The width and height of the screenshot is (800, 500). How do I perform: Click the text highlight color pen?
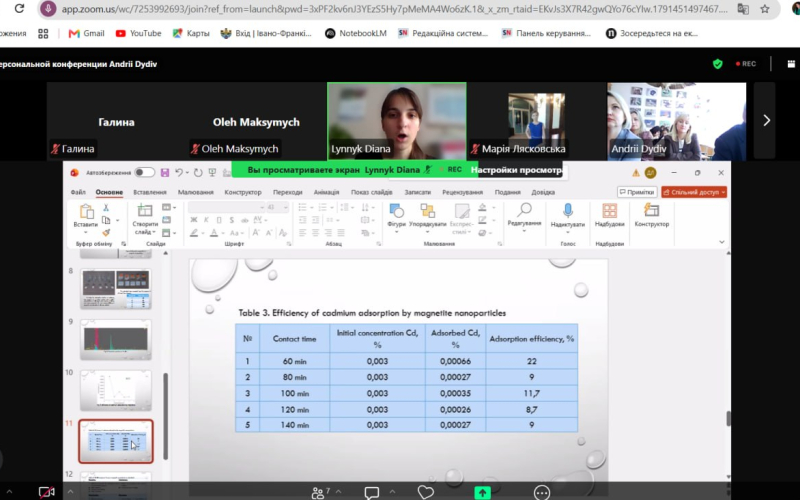[x=194, y=233]
